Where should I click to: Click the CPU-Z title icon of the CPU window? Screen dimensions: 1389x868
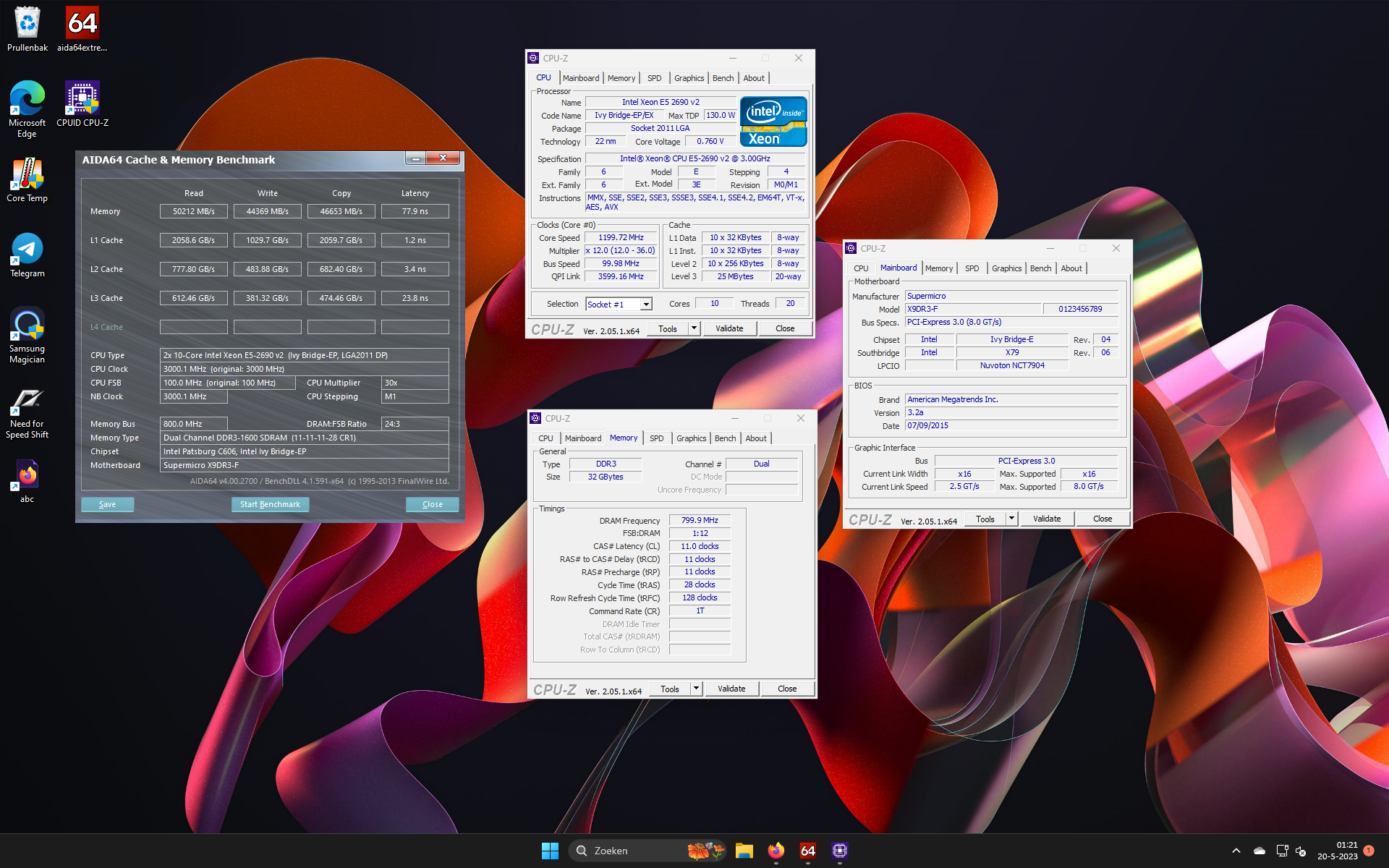click(533, 58)
